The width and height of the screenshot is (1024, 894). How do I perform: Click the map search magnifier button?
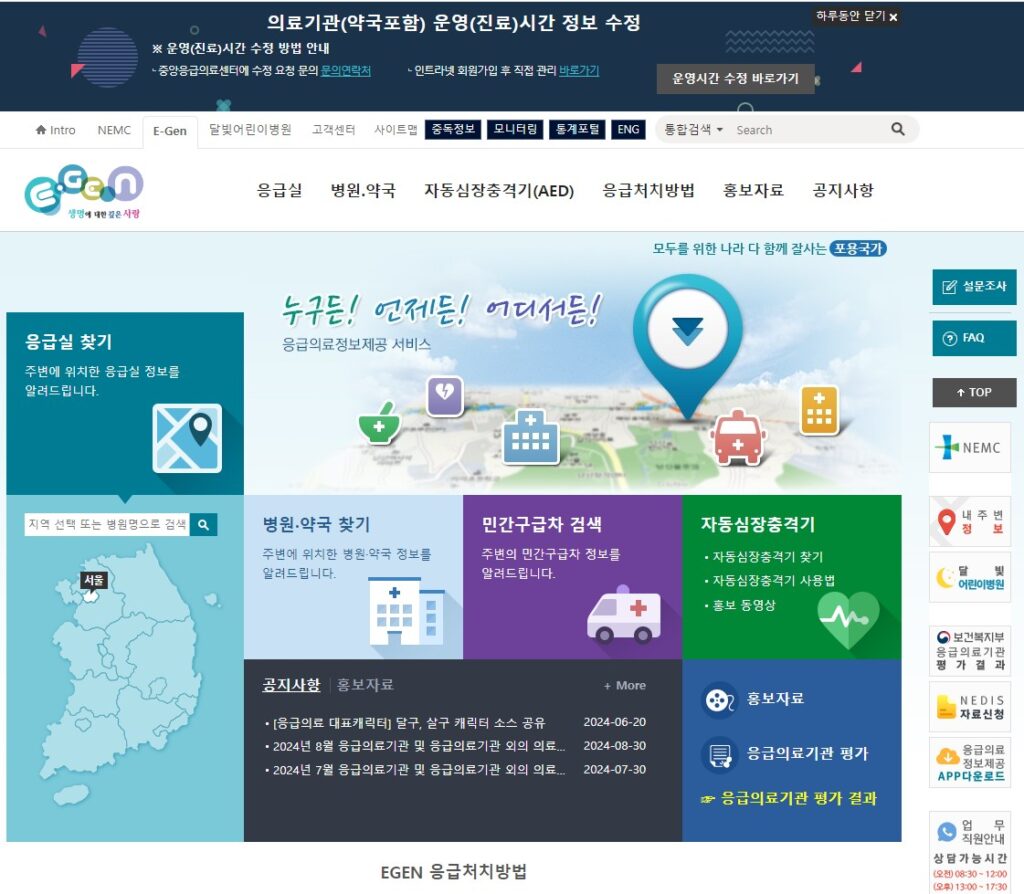coord(203,524)
